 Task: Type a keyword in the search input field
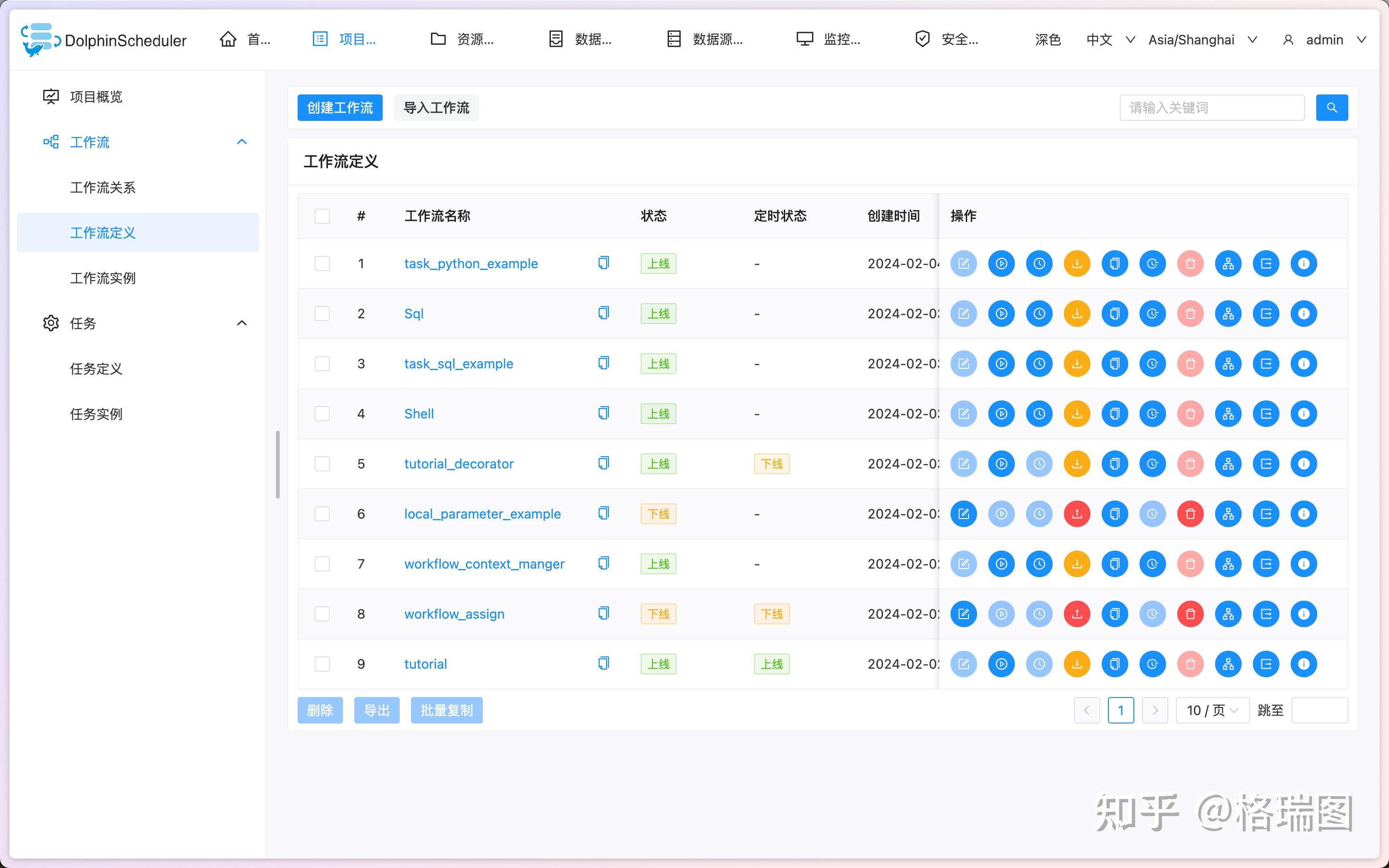[x=1211, y=107]
